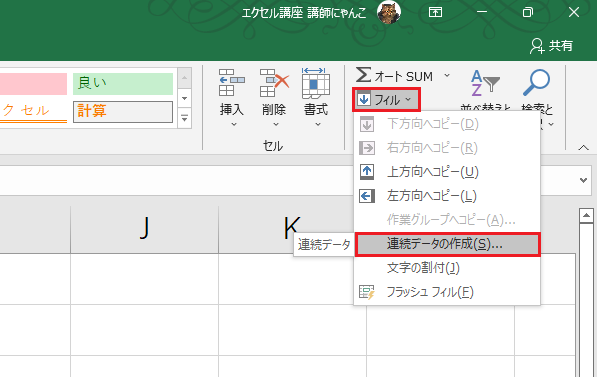Select 連続データの作成(S)... menu item
Image resolution: width=597 pixels, height=377 pixels.
pos(447,244)
